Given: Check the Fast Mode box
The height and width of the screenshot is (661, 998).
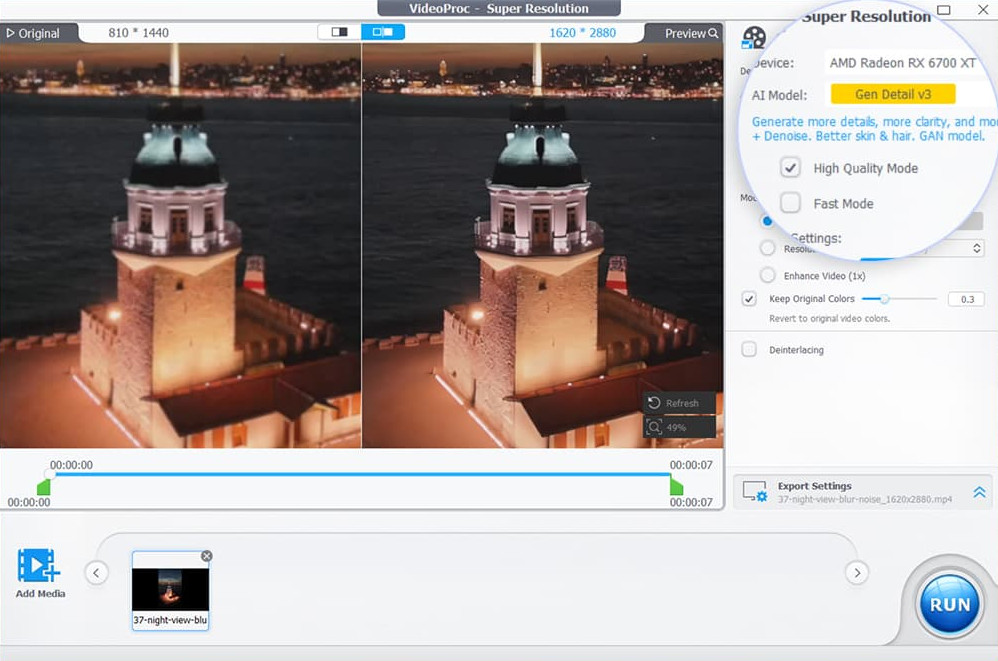Looking at the screenshot, I should pos(790,203).
